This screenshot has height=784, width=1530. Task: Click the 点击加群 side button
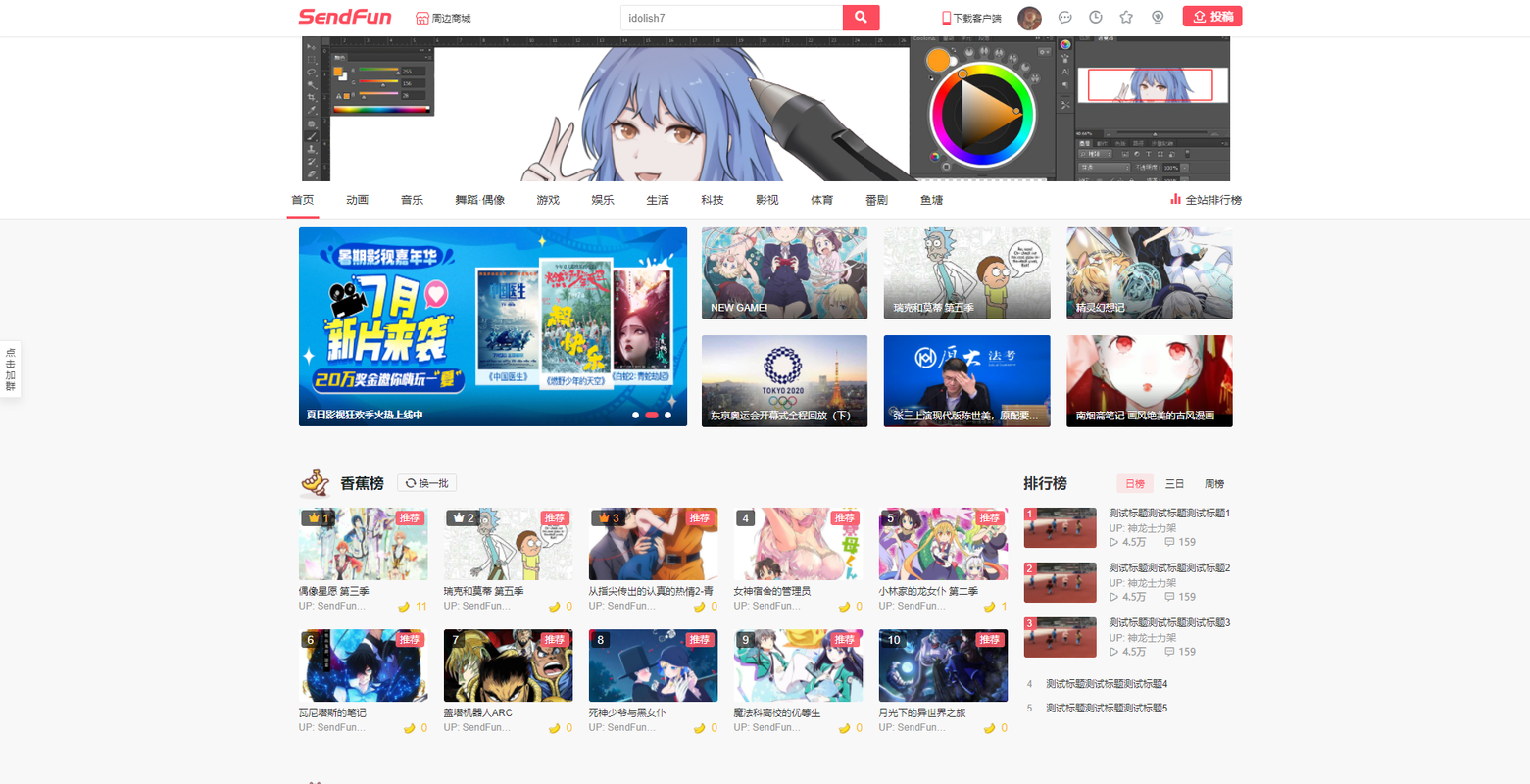tap(11, 369)
